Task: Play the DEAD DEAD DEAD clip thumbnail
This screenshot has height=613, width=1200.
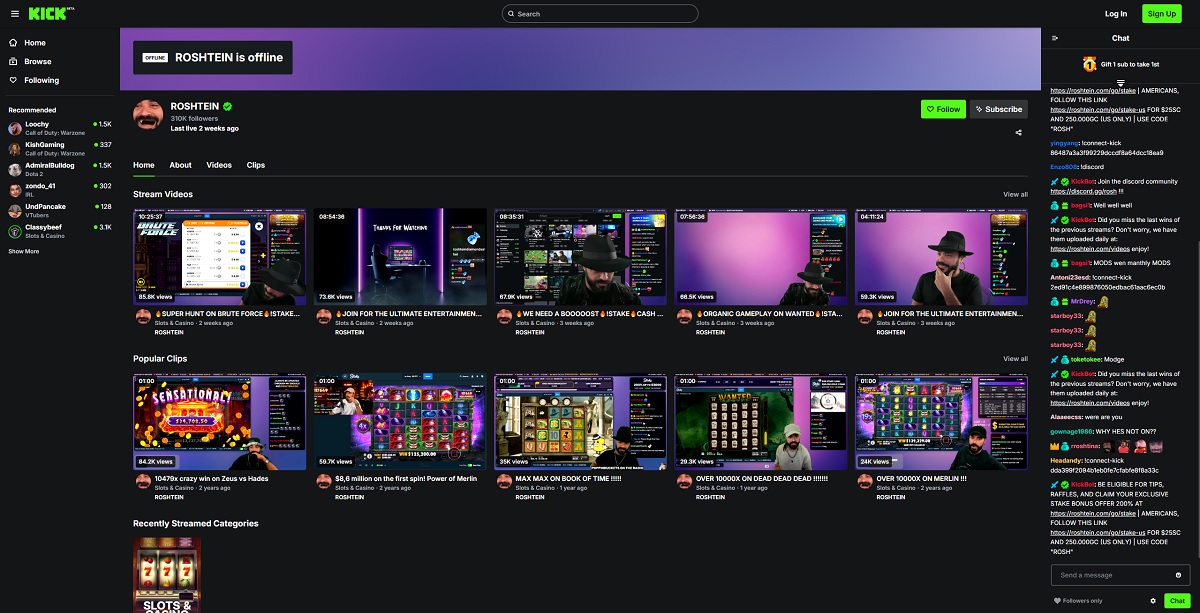Action: [x=761, y=422]
